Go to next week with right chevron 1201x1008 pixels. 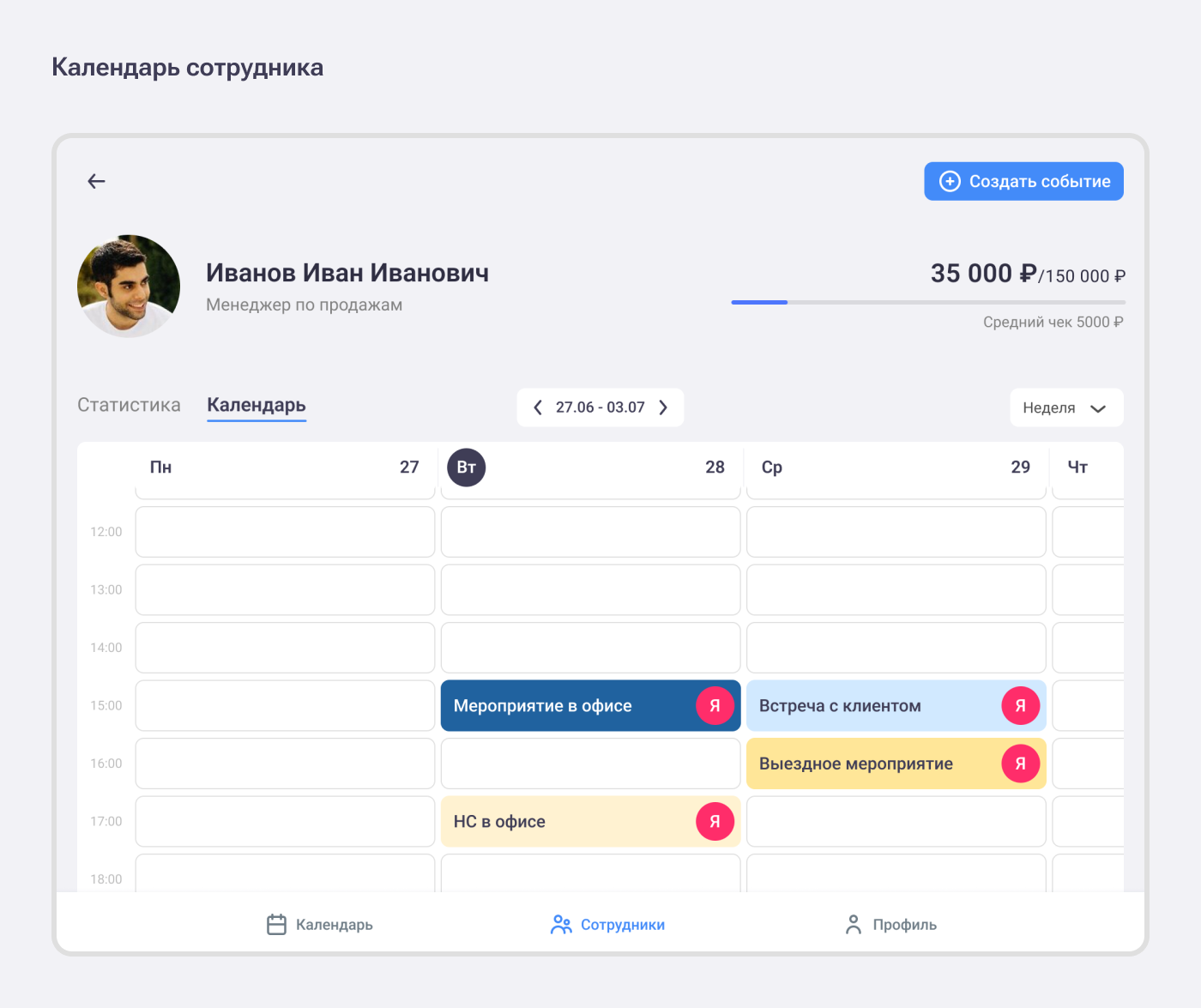click(x=663, y=407)
